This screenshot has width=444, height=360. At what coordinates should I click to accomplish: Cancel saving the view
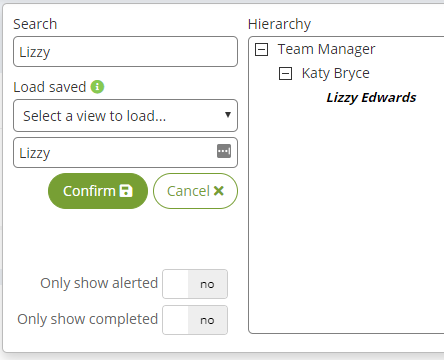195,191
